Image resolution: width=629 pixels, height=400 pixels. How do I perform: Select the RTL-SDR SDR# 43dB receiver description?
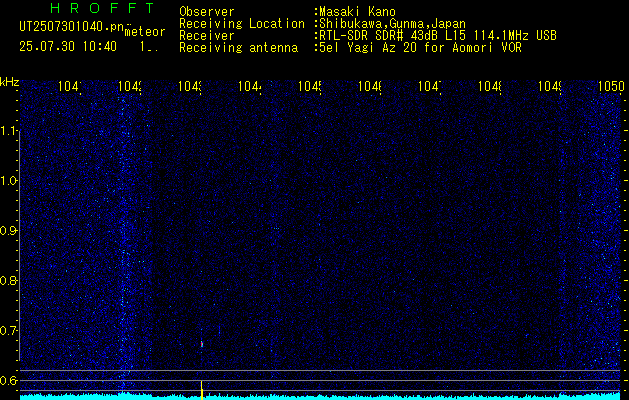pos(438,36)
